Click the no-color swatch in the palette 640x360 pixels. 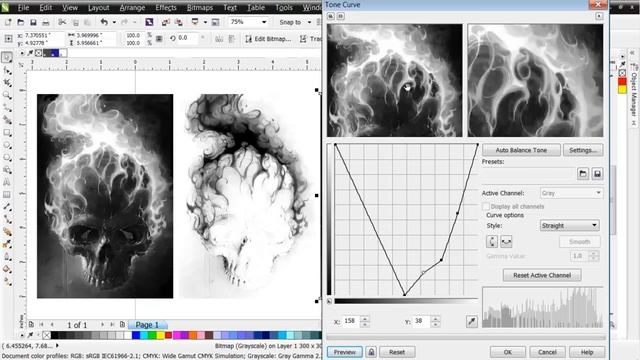(47, 336)
